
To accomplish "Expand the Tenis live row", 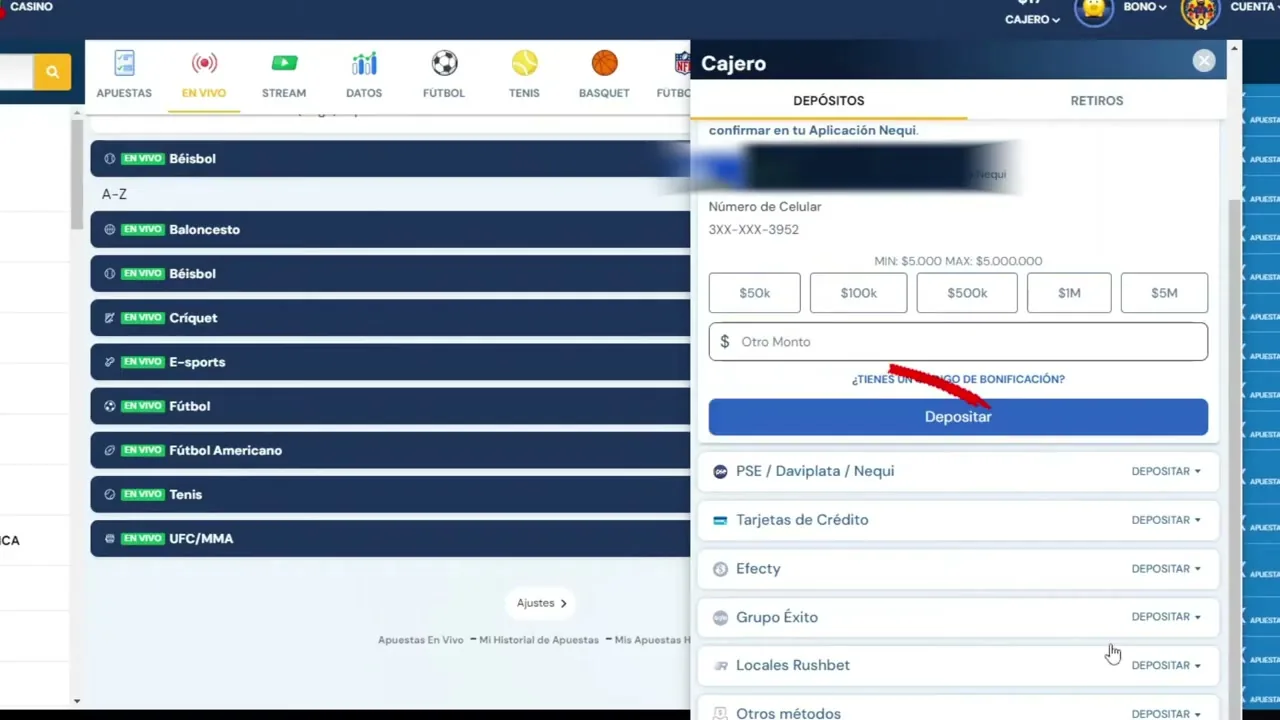I will point(390,494).
